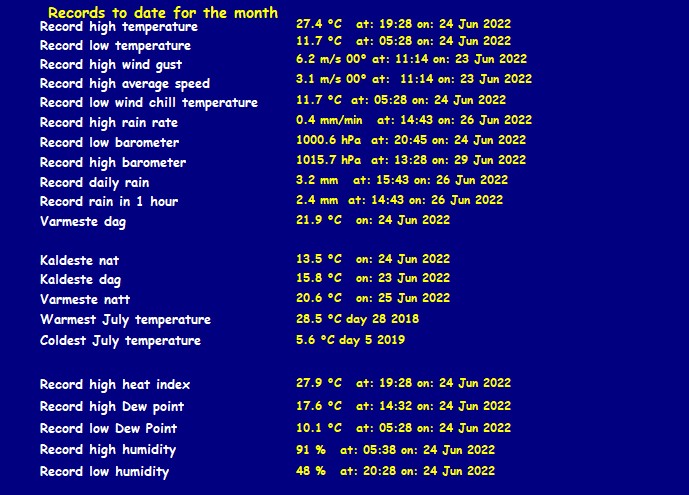Select the 'Record high heat index' label
The image size is (689, 495).
click(115, 385)
